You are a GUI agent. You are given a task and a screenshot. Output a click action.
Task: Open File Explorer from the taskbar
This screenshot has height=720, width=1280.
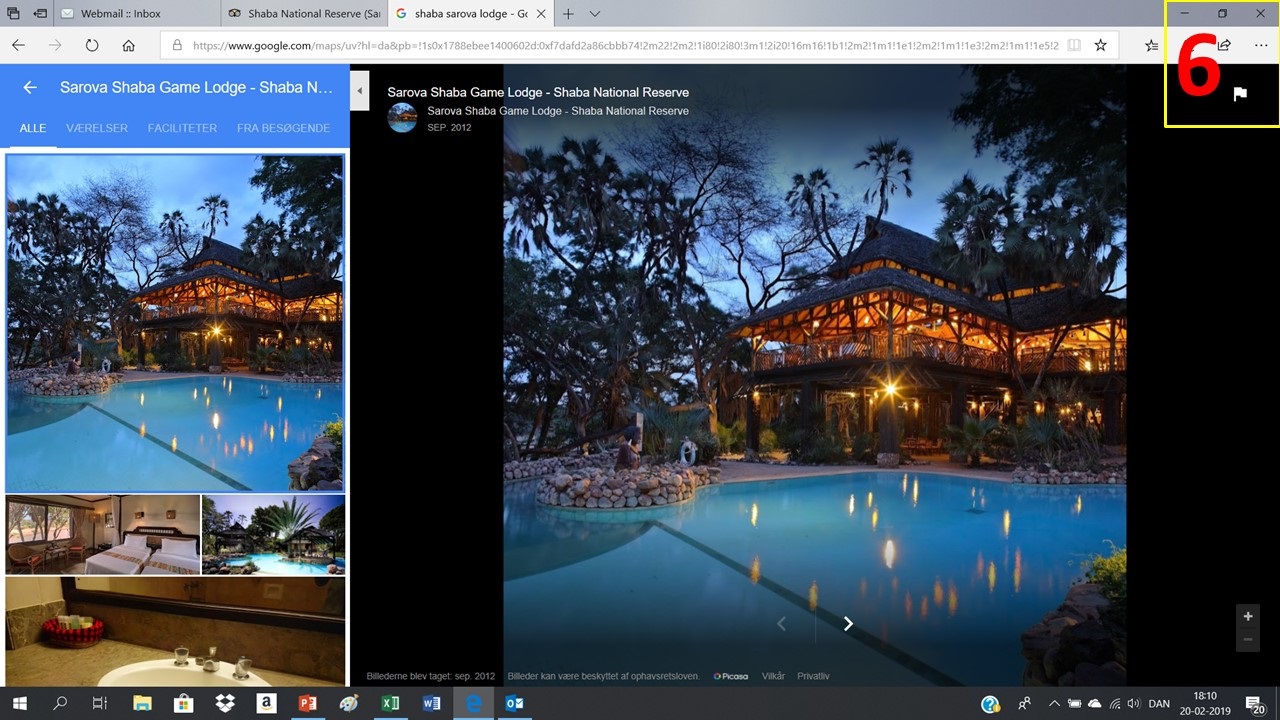(x=142, y=704)
